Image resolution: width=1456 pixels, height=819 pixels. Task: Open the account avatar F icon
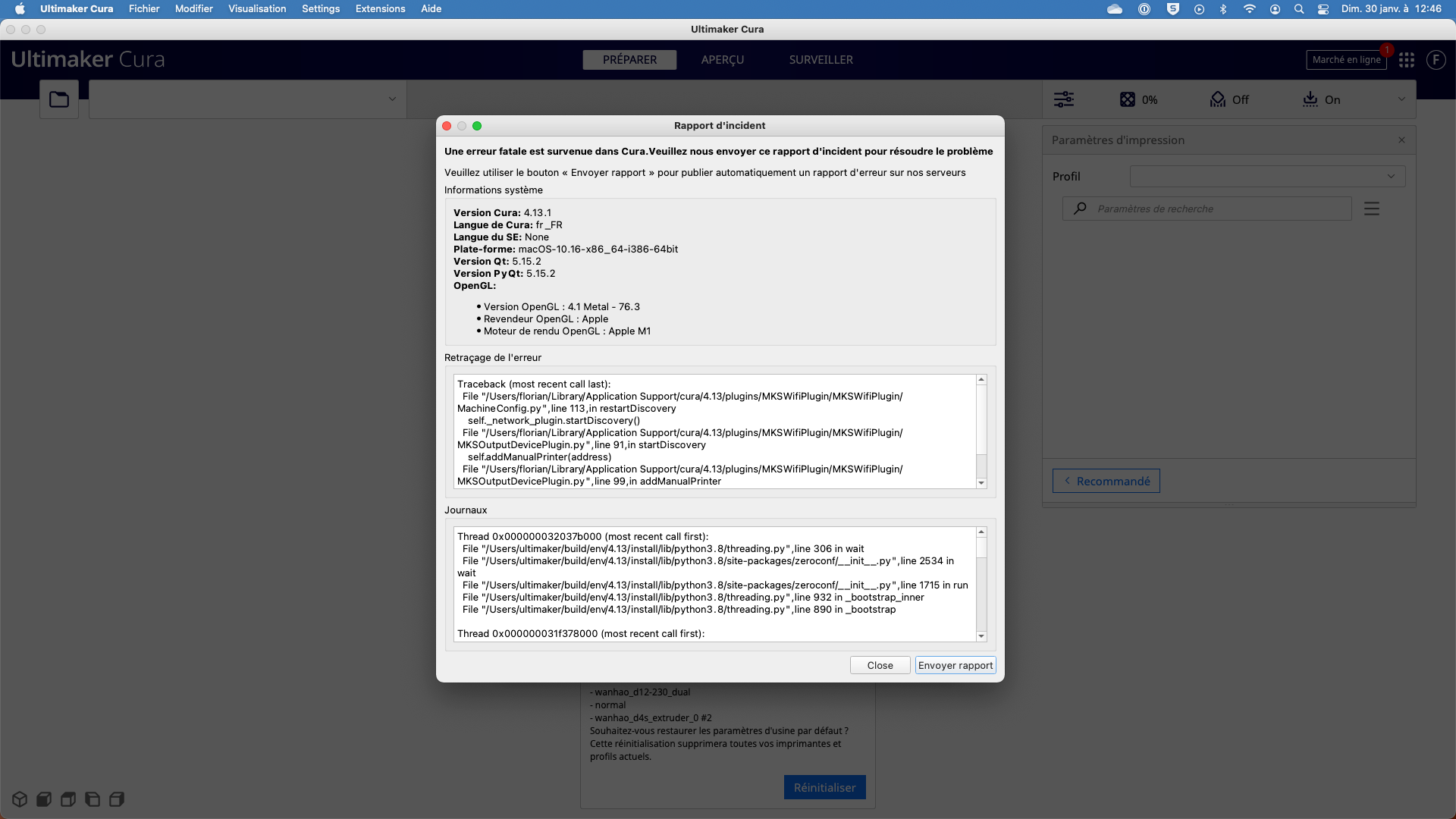pyautogui.click(x=1436, y=60)
